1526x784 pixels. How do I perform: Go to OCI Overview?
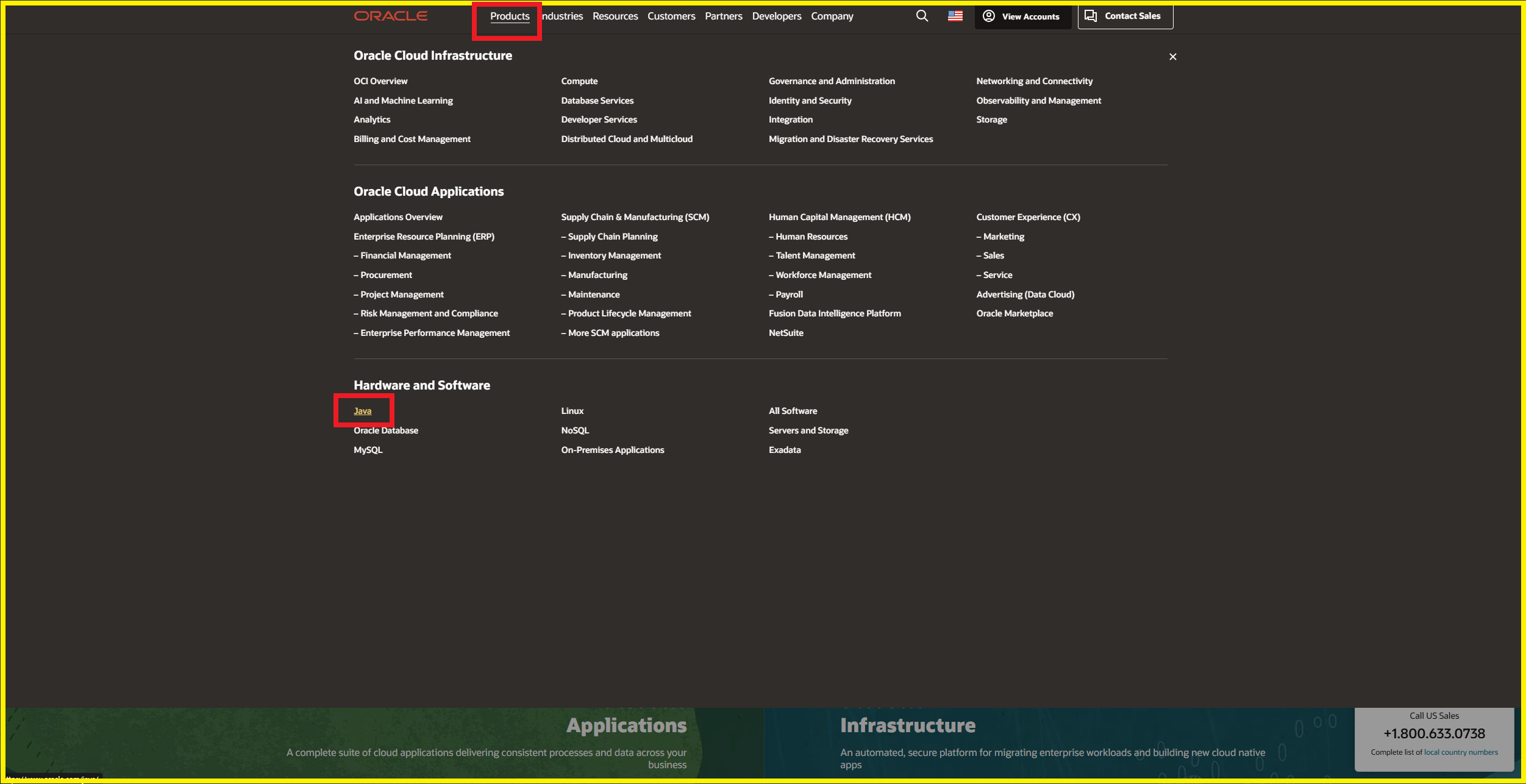click(380, 81)
